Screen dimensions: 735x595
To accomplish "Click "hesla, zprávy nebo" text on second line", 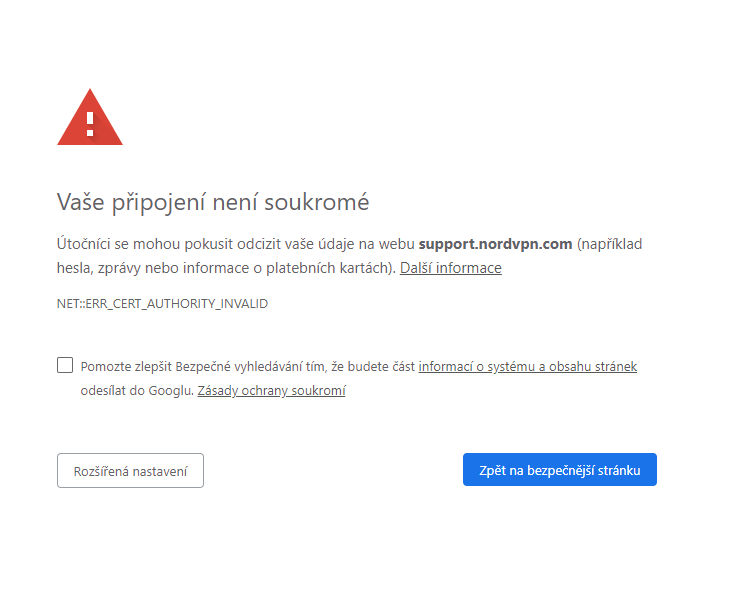I will coord(110,268).
